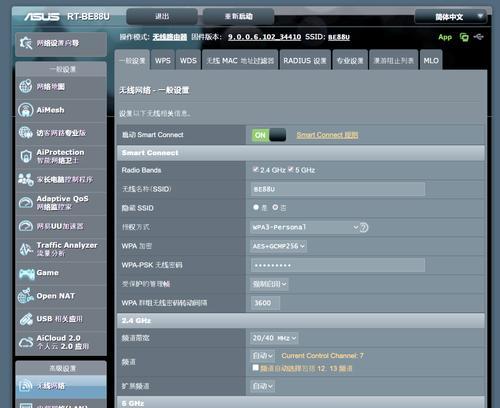
Task: Open the Protected Management Frames dropdown
Action: coord(269,284)
